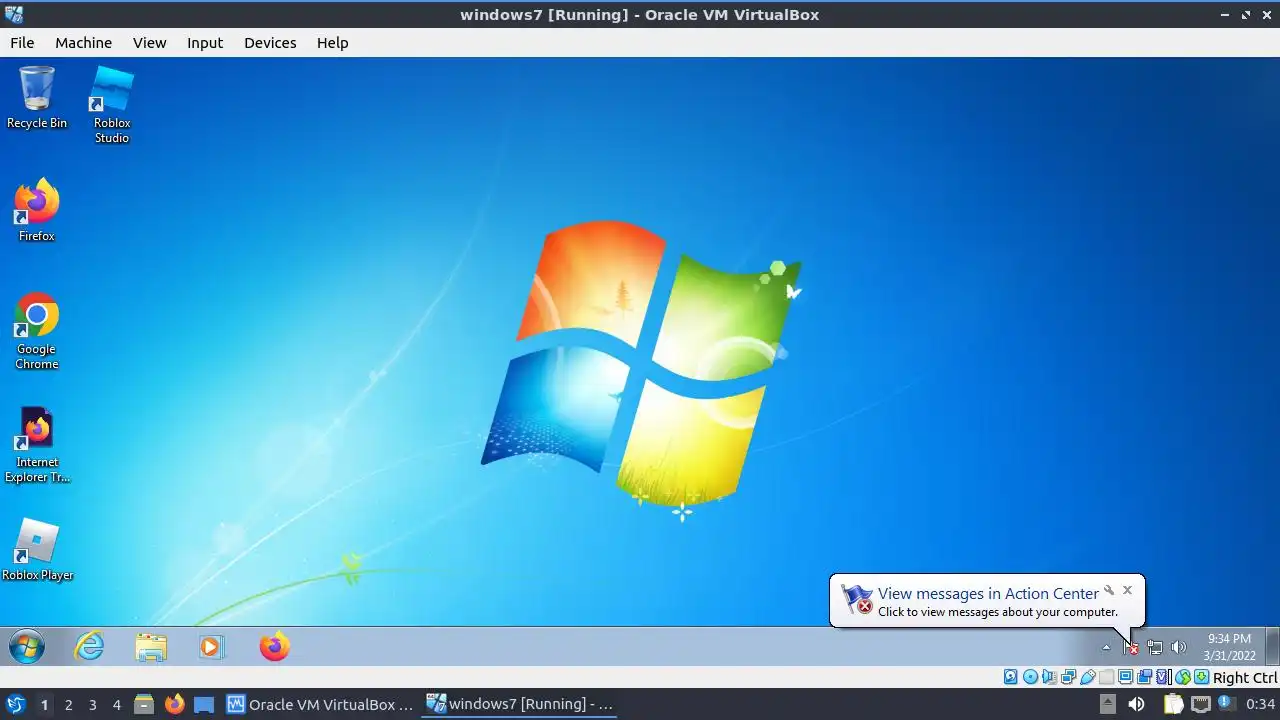Close the Action Center notification balloon
The width and height of the screenshot is (1280, 720).
1127,590
